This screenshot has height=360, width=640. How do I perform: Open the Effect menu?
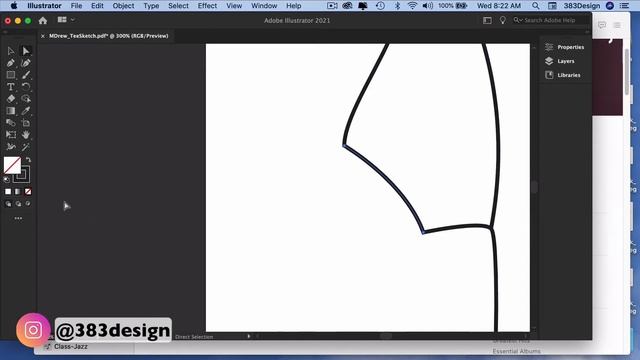coord(207,6)
